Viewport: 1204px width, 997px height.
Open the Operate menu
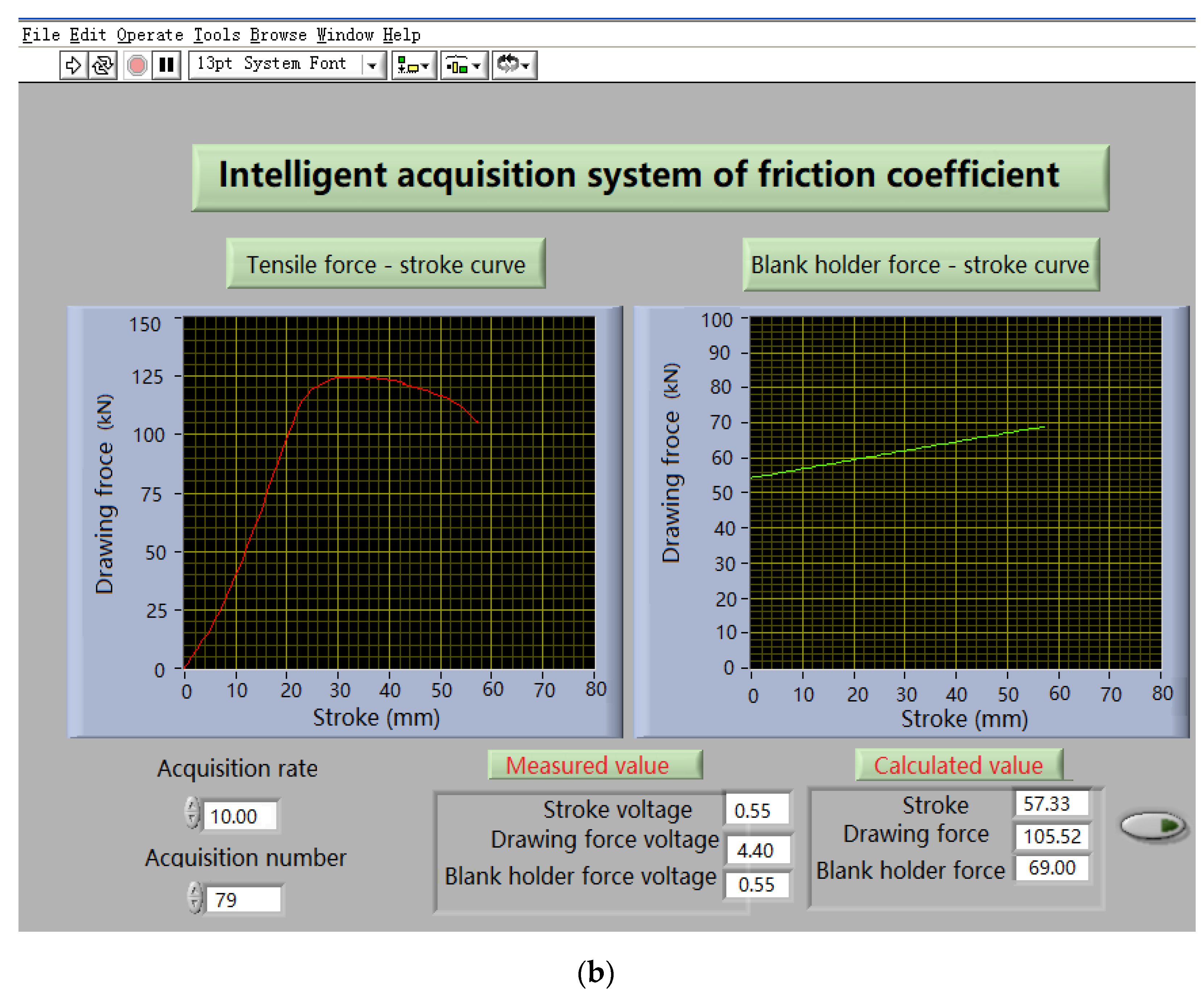click(150, 35)
